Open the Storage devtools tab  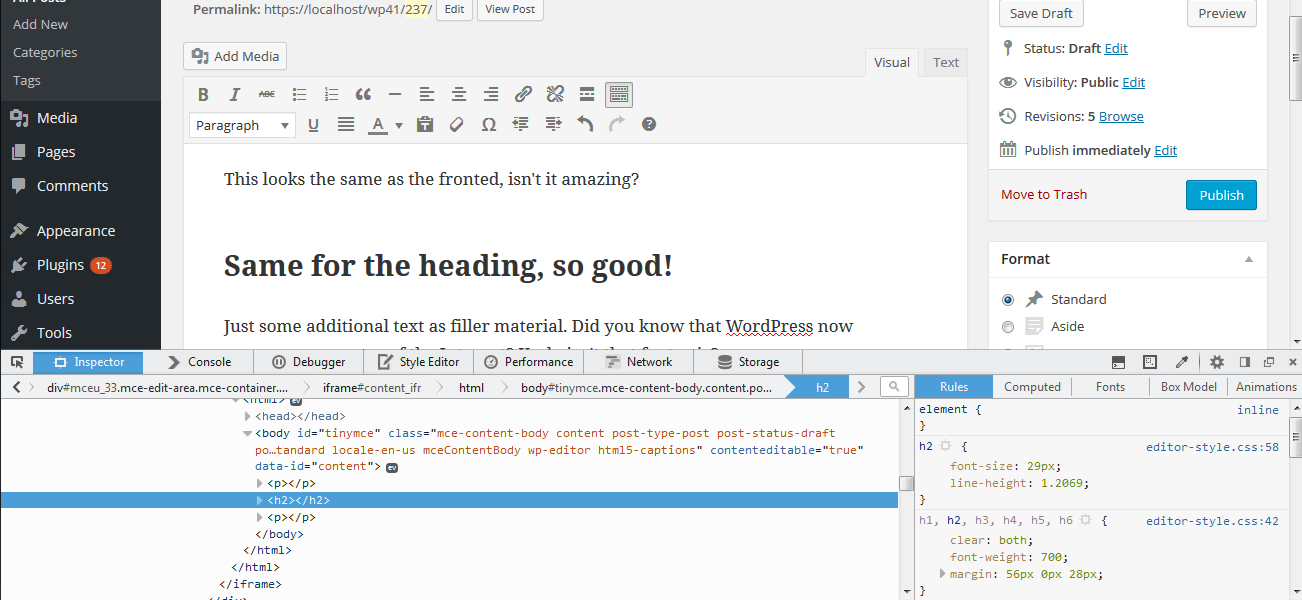click(748, 362)
